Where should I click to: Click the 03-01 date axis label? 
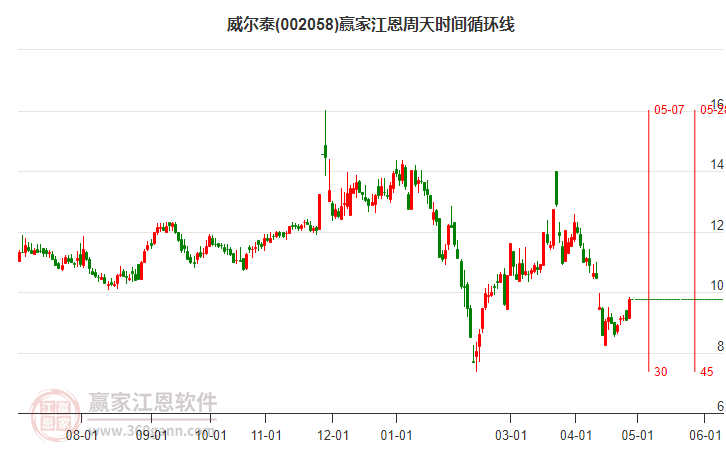[511, 435]
